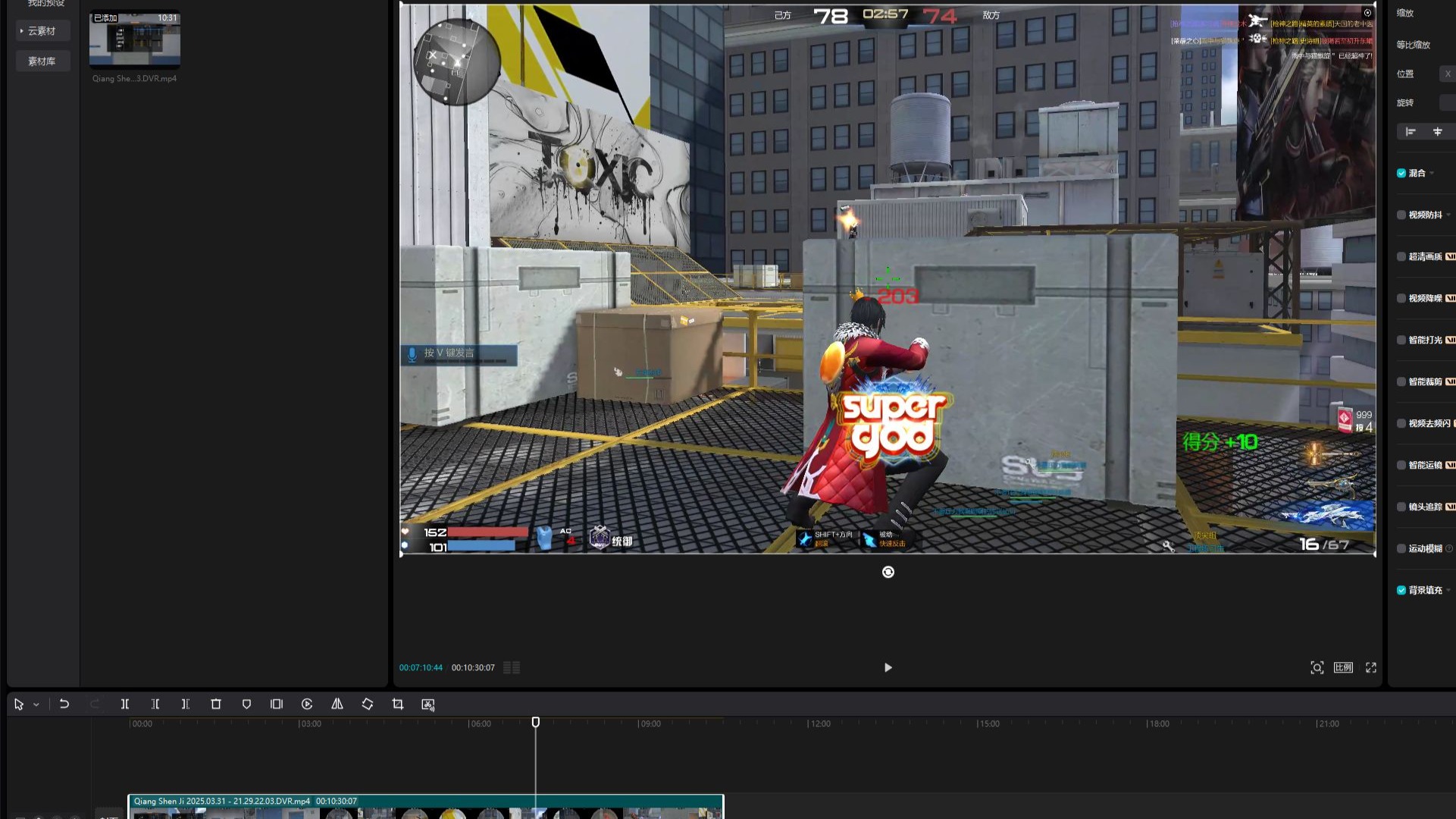Click the 已添加 badge on the media thumbnail
The width and height of the screenshot is (1456, 819).
click(105, 18)
